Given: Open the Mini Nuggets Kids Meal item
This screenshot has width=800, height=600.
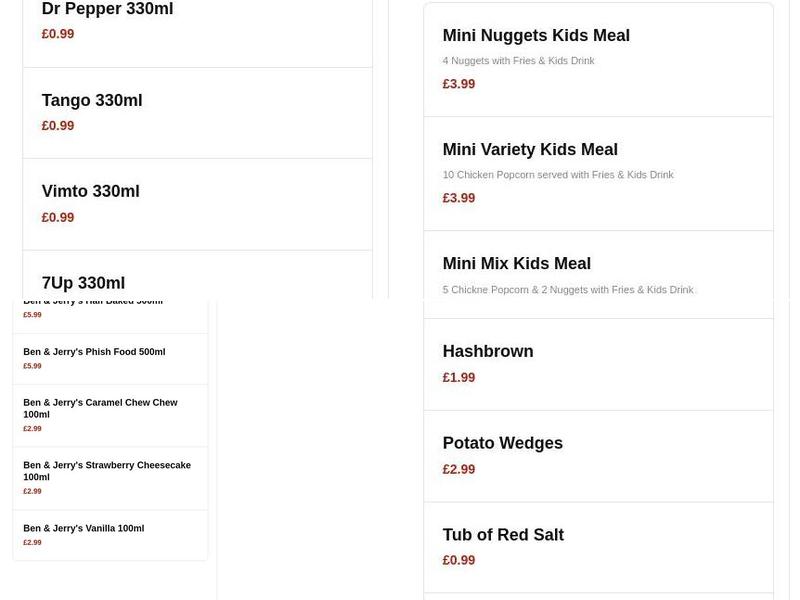Looking at the screenshot, I should (x=536, y=35).
